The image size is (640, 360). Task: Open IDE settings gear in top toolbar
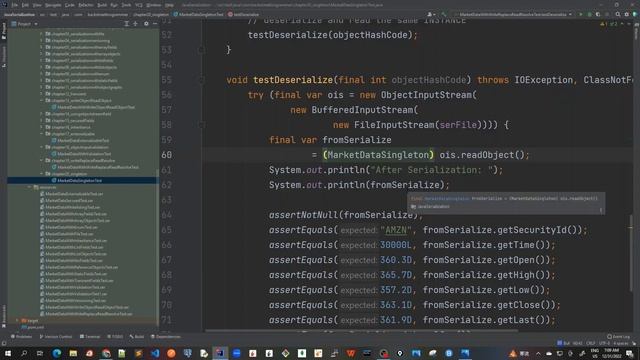pyautogui.click(x=627, y=14)
